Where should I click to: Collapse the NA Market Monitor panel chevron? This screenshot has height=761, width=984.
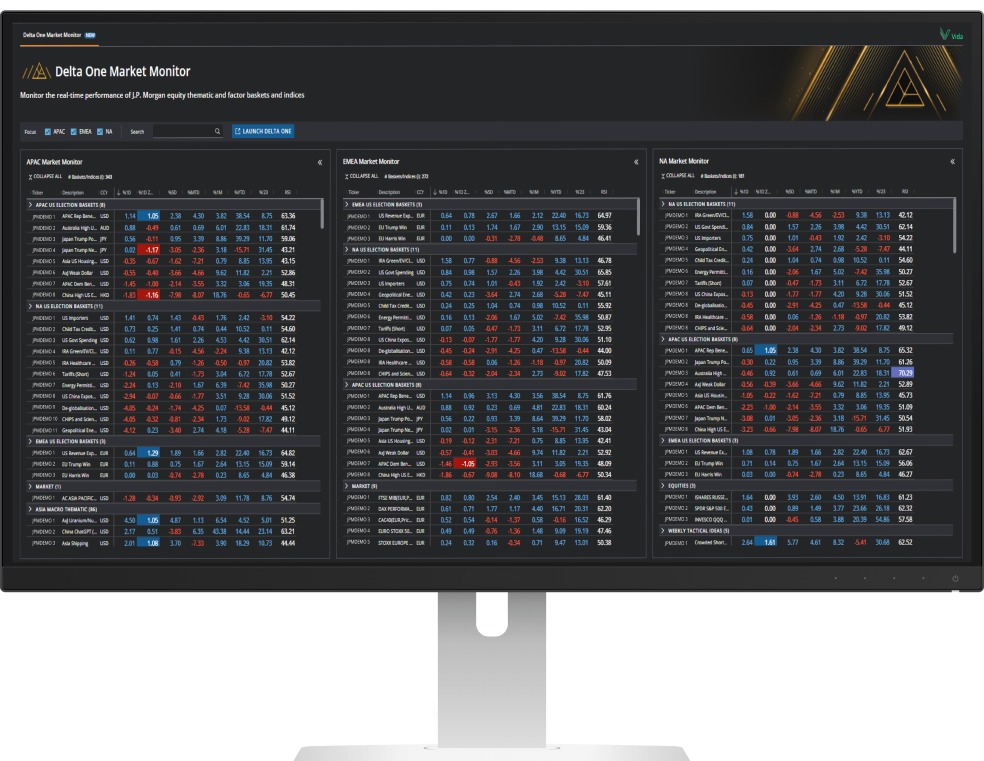[x=952, y=160]
